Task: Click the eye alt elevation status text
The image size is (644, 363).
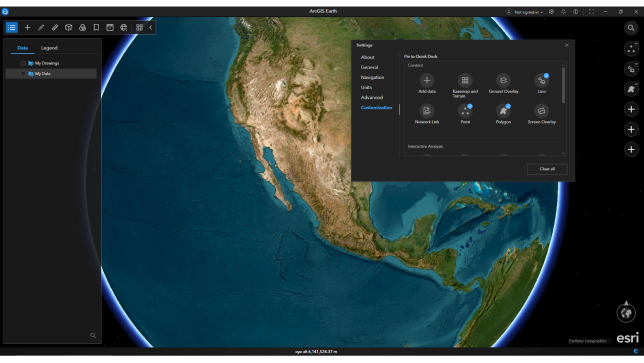Action: click(x=316, y=352)
